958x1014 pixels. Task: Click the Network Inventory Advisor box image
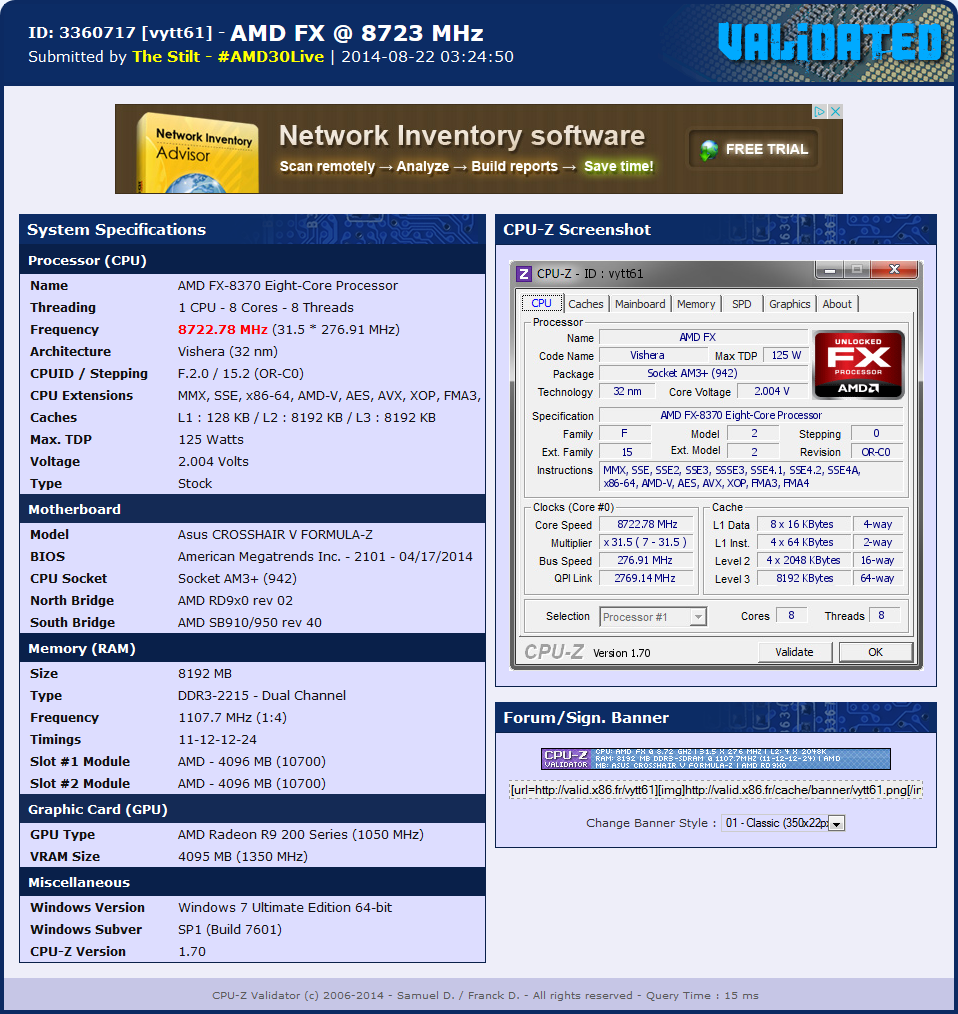(197, 153)
